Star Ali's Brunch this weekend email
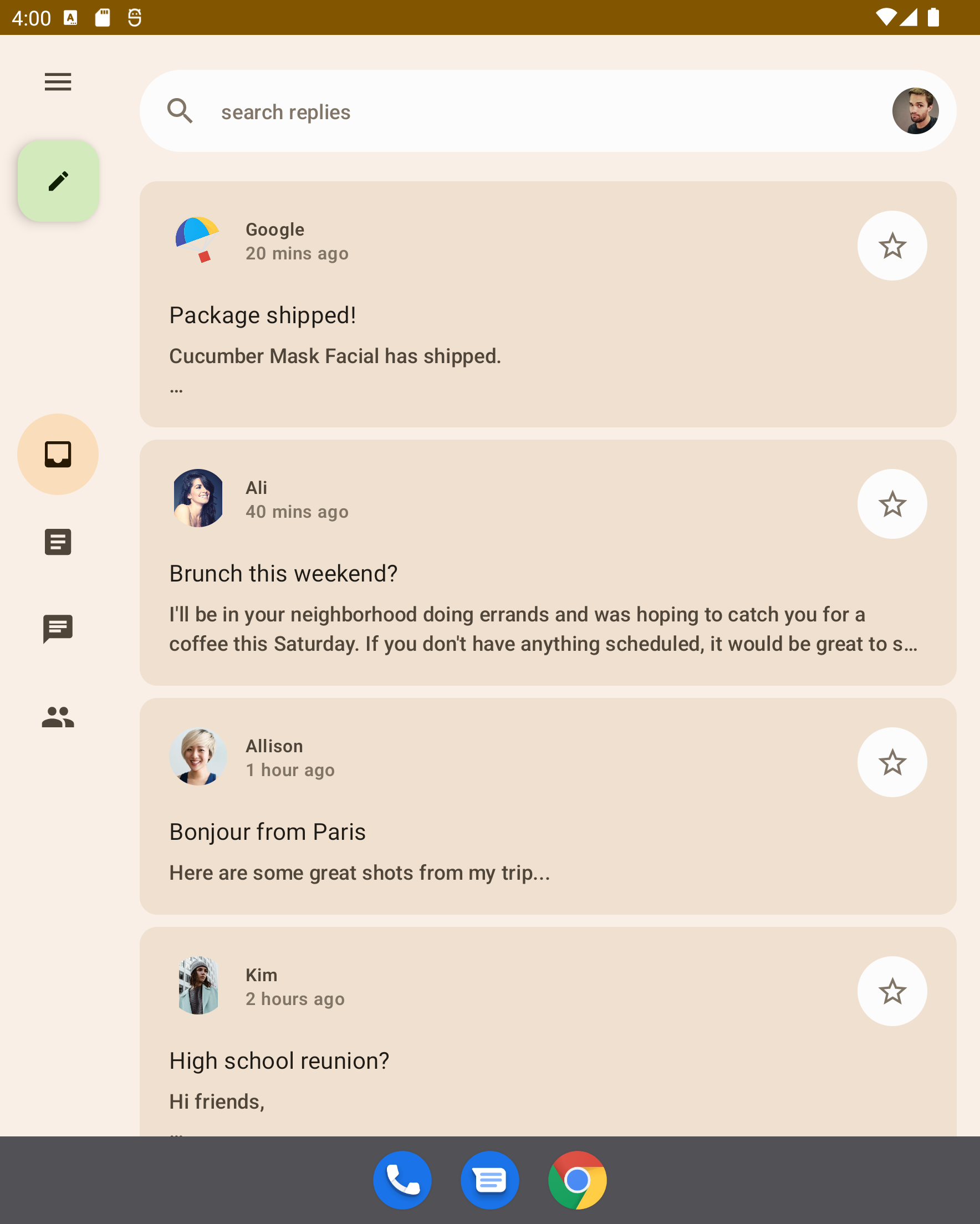The height and width of the screenshot is (1224, 980). [892, 504]
